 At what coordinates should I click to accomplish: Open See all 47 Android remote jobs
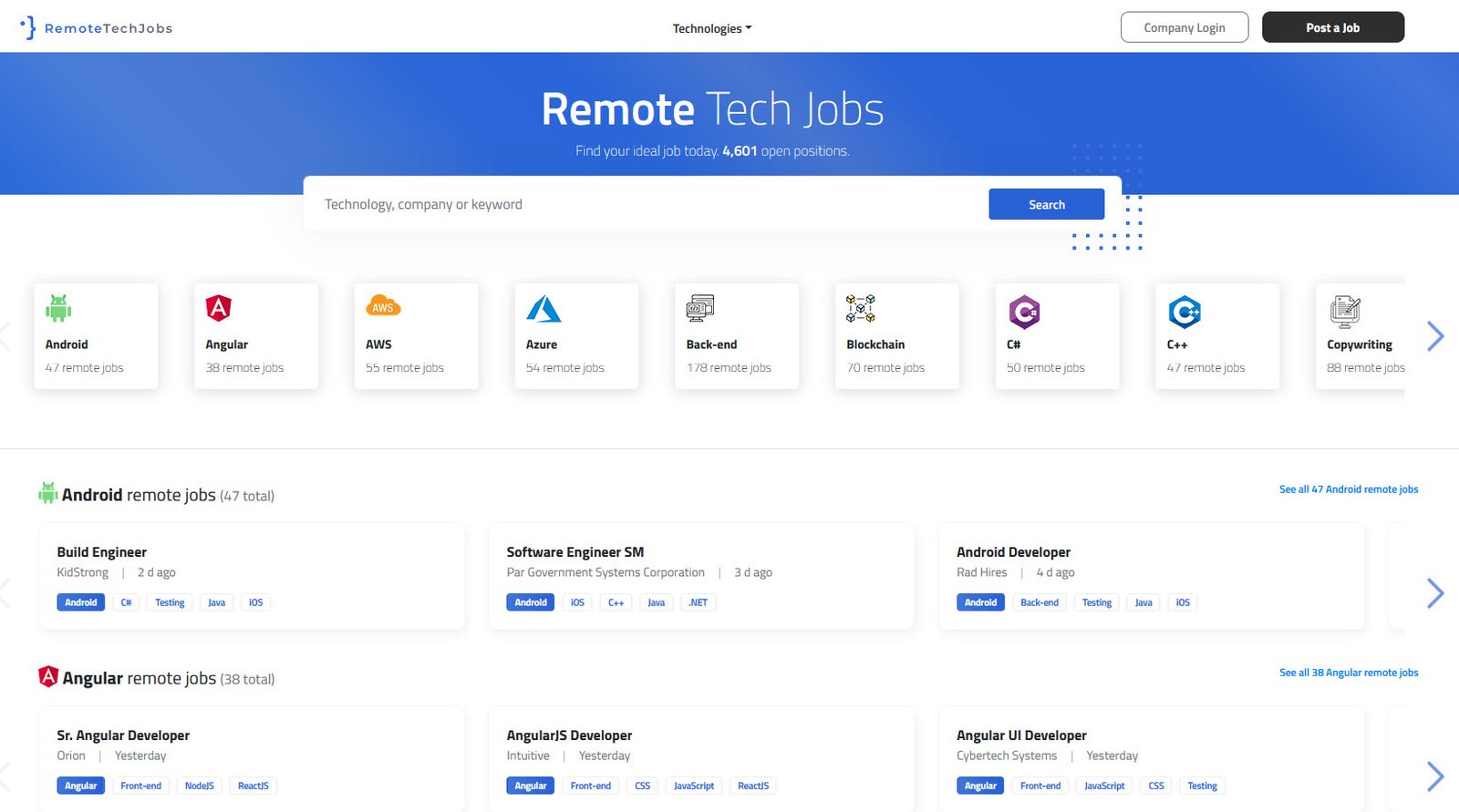[x=1349, y=489]
